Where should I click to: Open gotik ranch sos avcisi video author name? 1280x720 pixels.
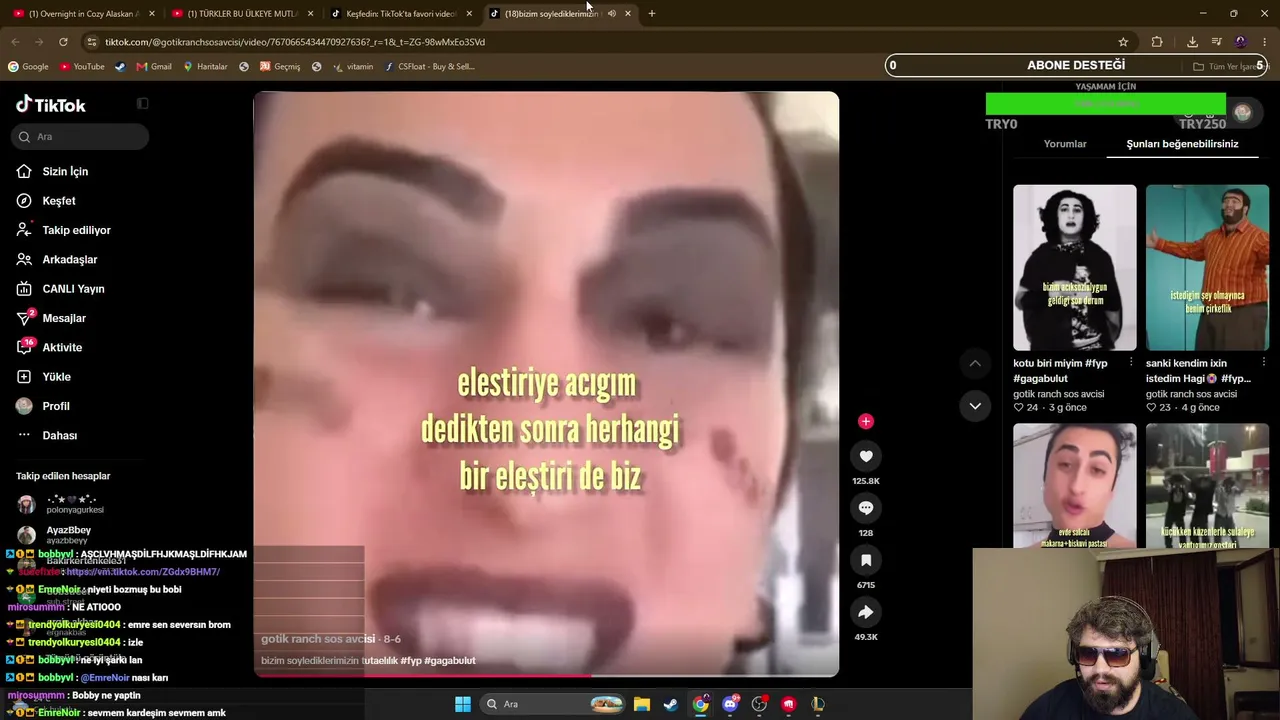(x=318, y=639)
